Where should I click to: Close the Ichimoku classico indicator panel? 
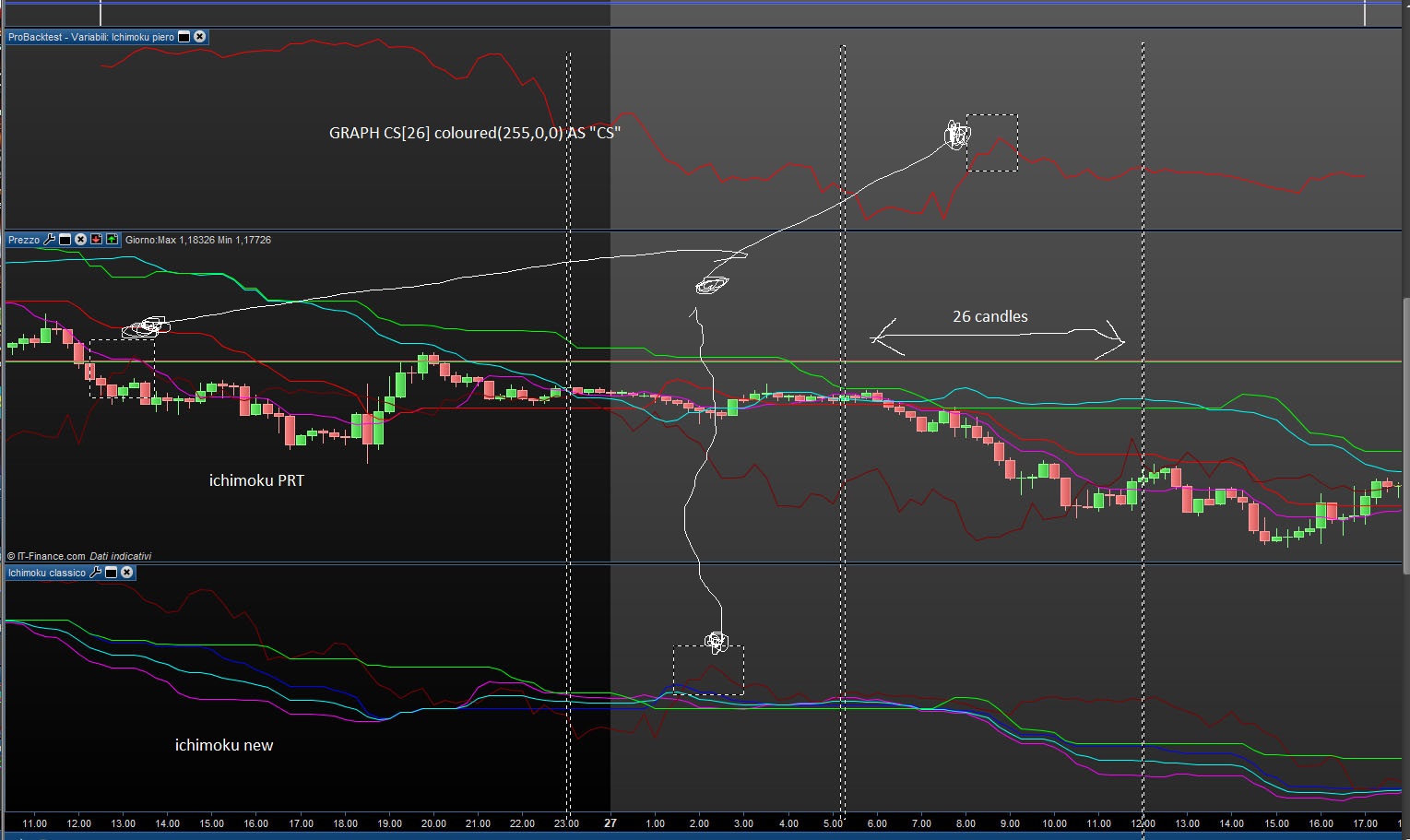pyautogui.click(x=127, y=573)
